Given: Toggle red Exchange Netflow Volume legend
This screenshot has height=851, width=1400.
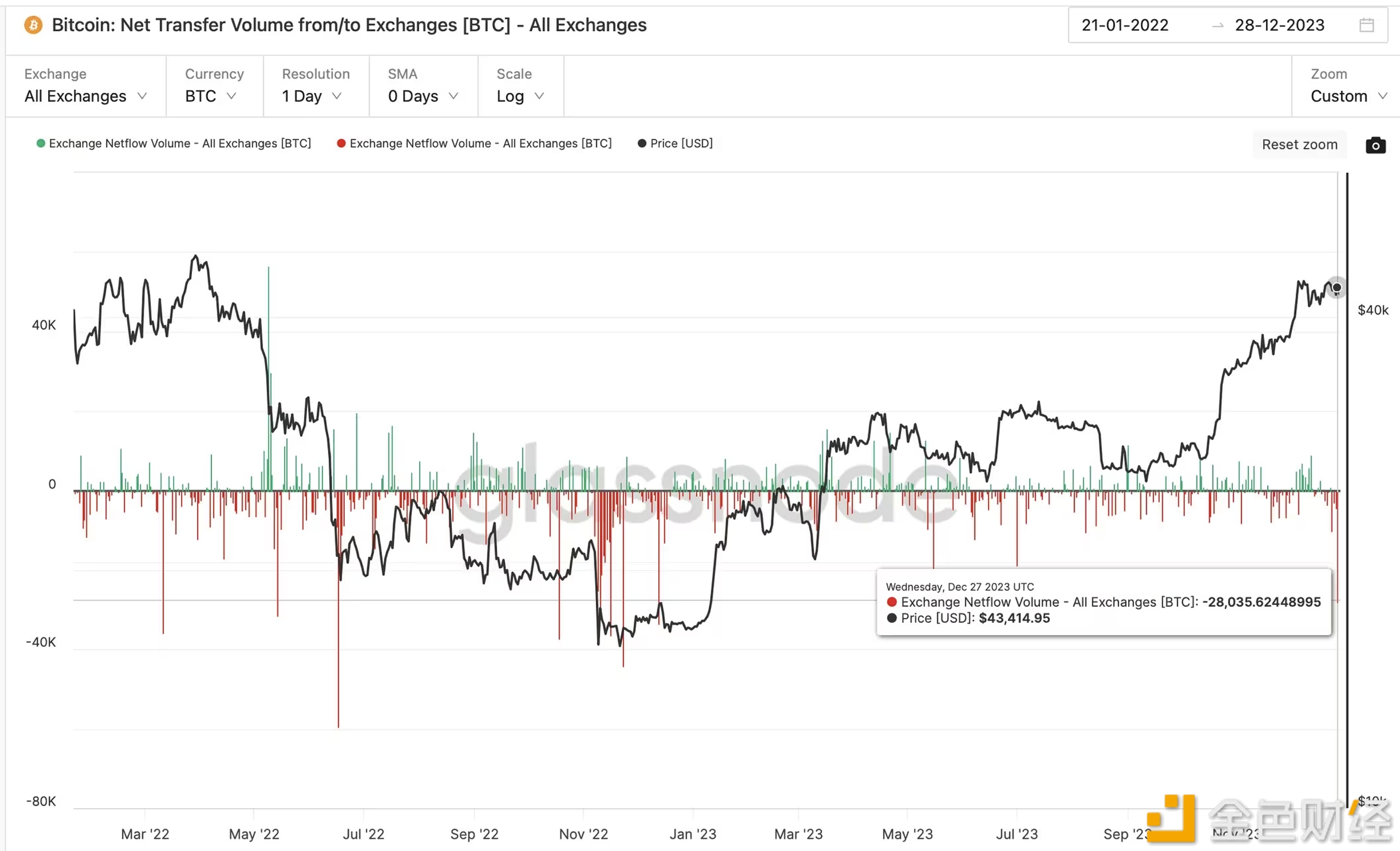Looking at the screenshot, I should click(475, 143).
